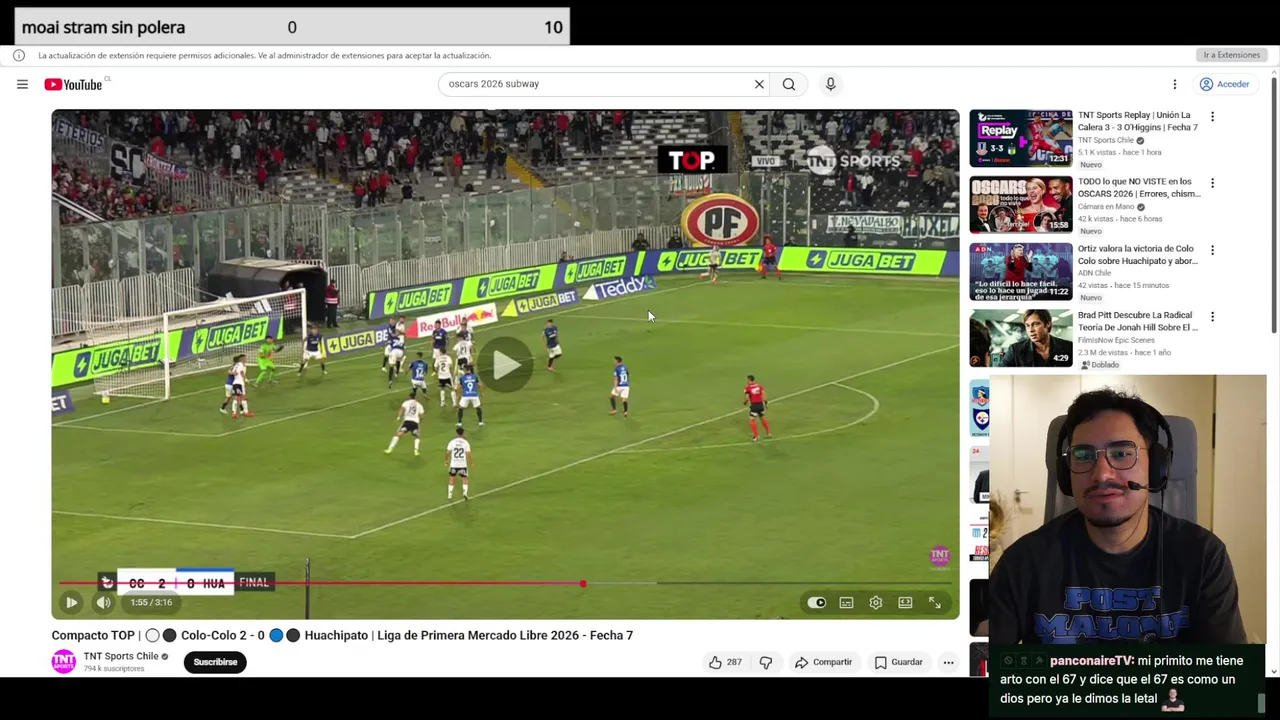Click the time display 1:55 / 3:16
Viewport: 1280px width, 720px height.
pyautogui.click(x=151, y=603)
